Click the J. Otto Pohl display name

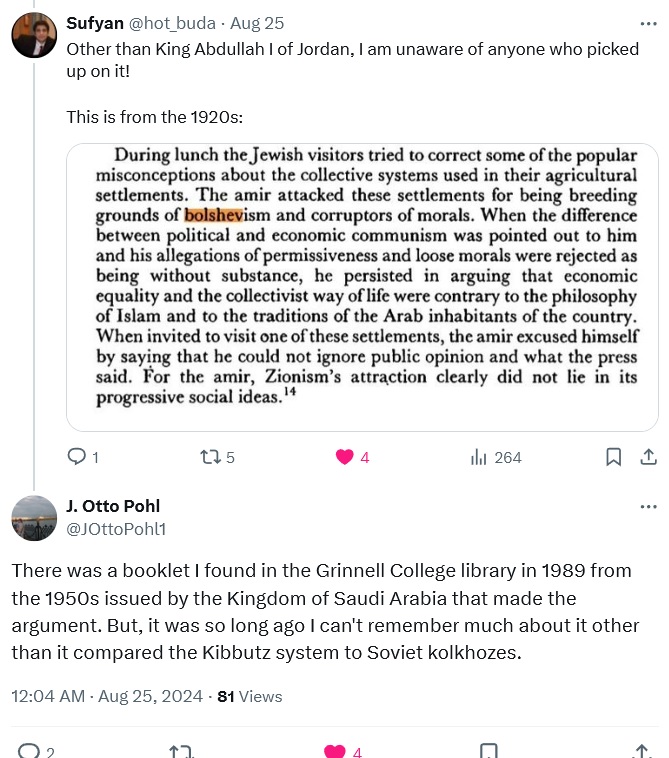[x=113, y=506]
